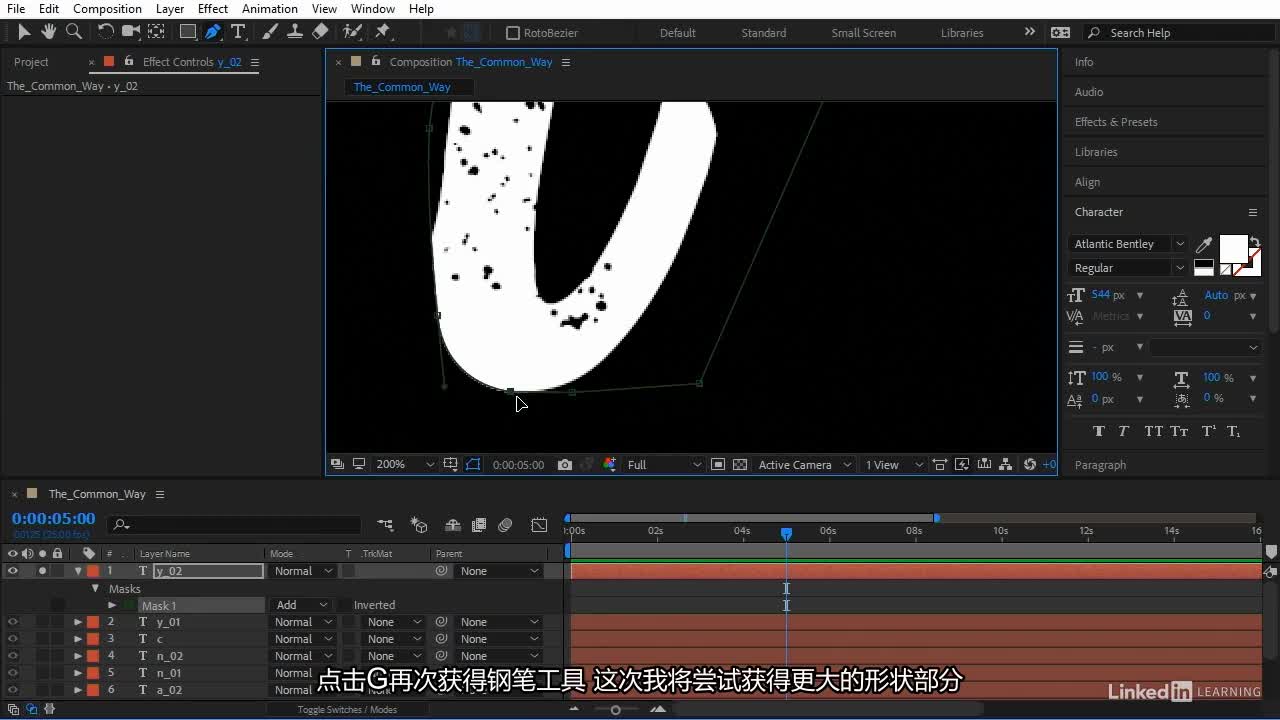The width and height of the screenshot is (1280, 720).
Task: Open the Add mask mode dropdown
Action: 302,605
